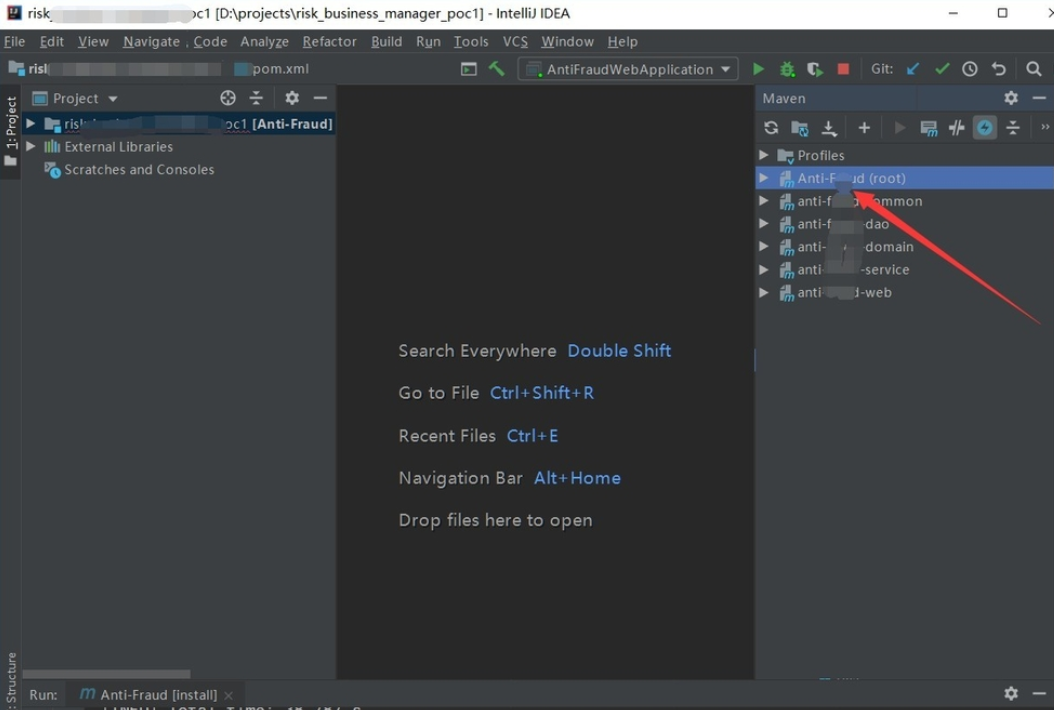Open Search Everywhere magnifier icon
Image resolution: width=1054 pixels, height=710 pixels.
tap(1034, 69)
